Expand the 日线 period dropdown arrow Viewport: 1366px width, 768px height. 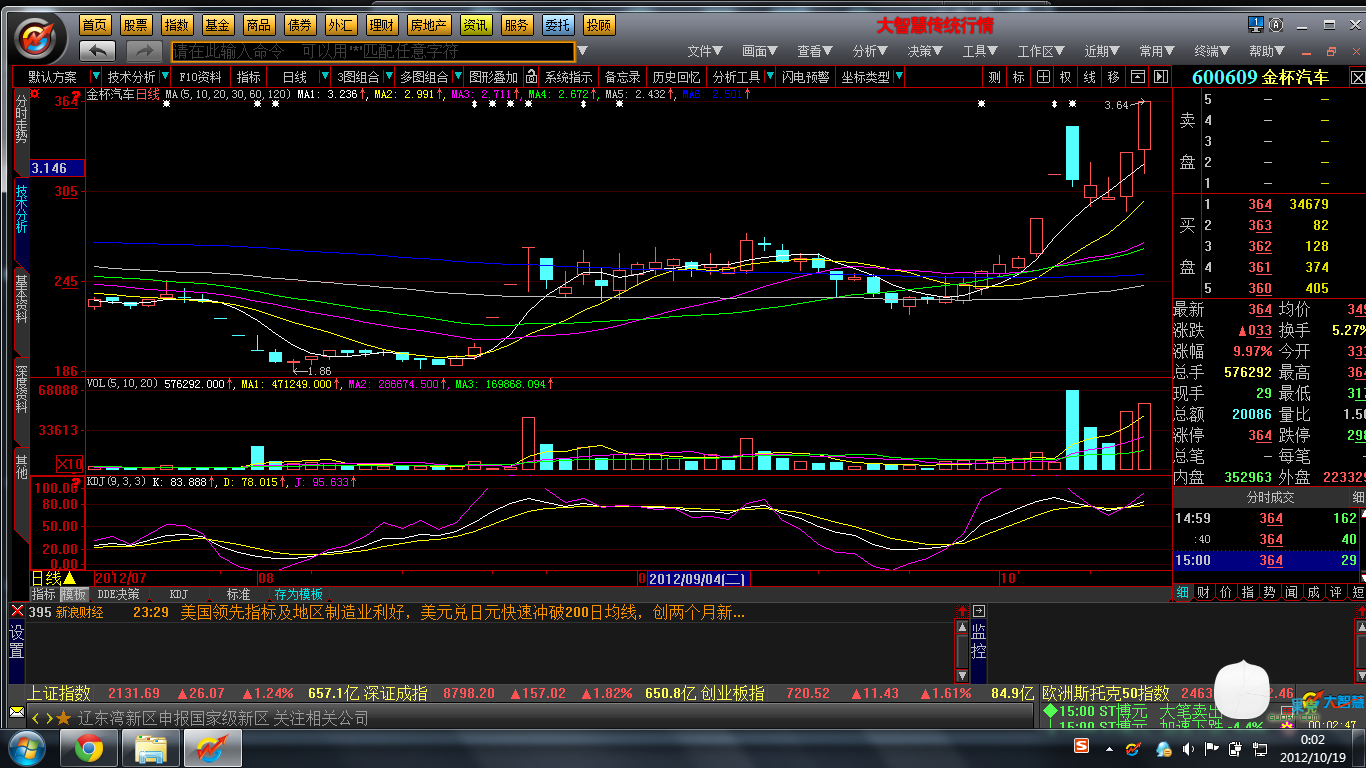click(324, 76)
